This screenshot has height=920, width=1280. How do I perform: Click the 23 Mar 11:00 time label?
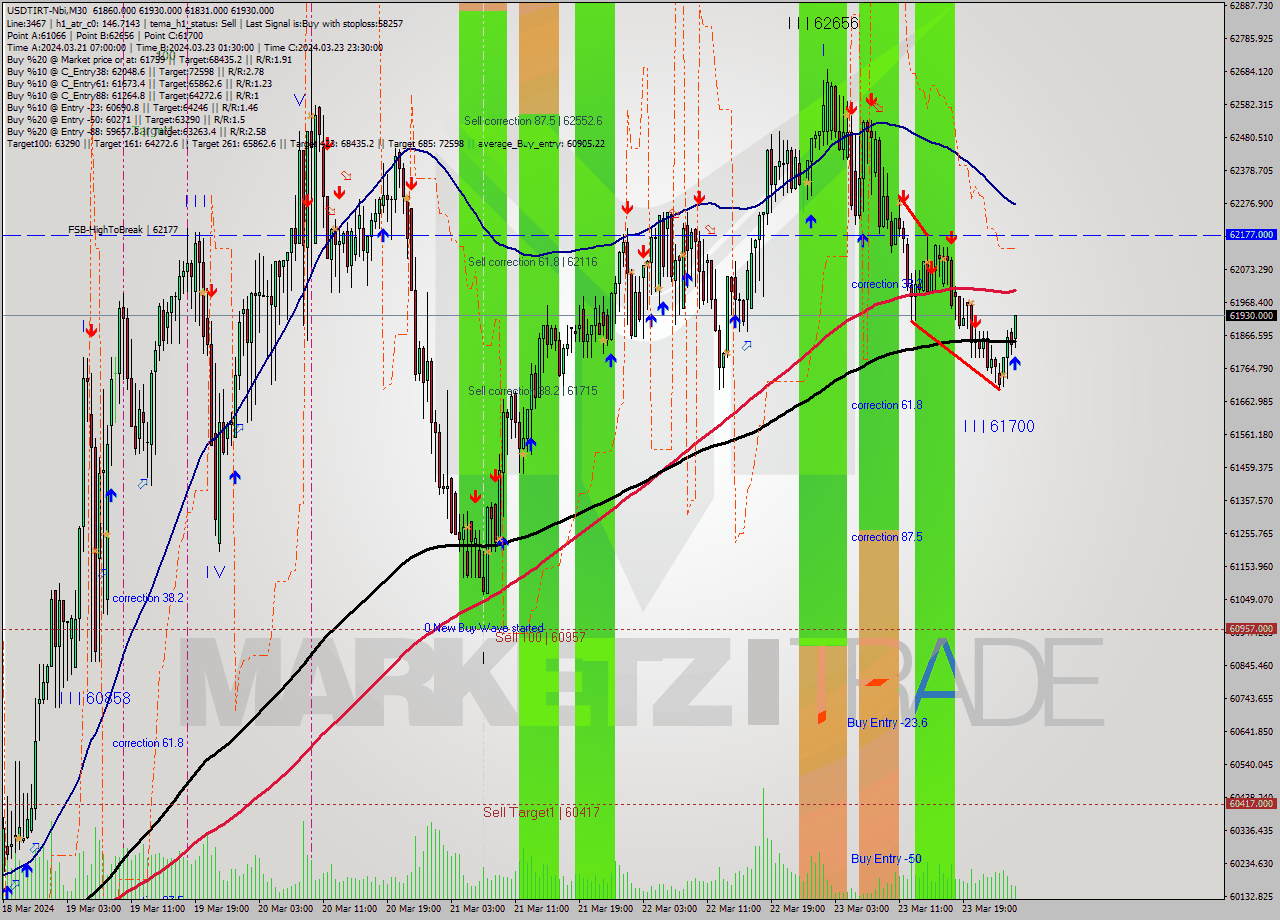(925, 910)
